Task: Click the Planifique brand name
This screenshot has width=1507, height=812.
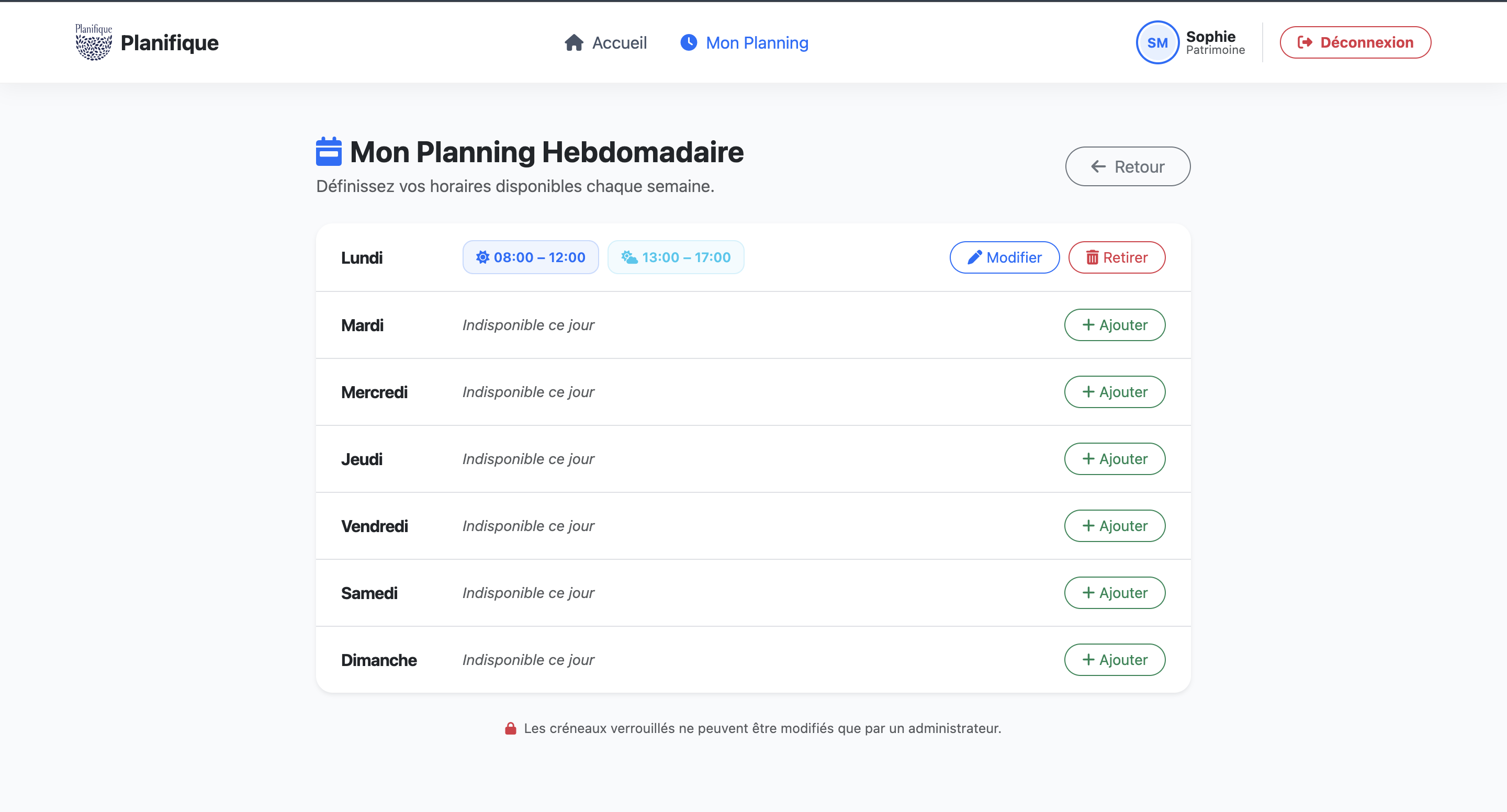Action: tap(169, 43)
